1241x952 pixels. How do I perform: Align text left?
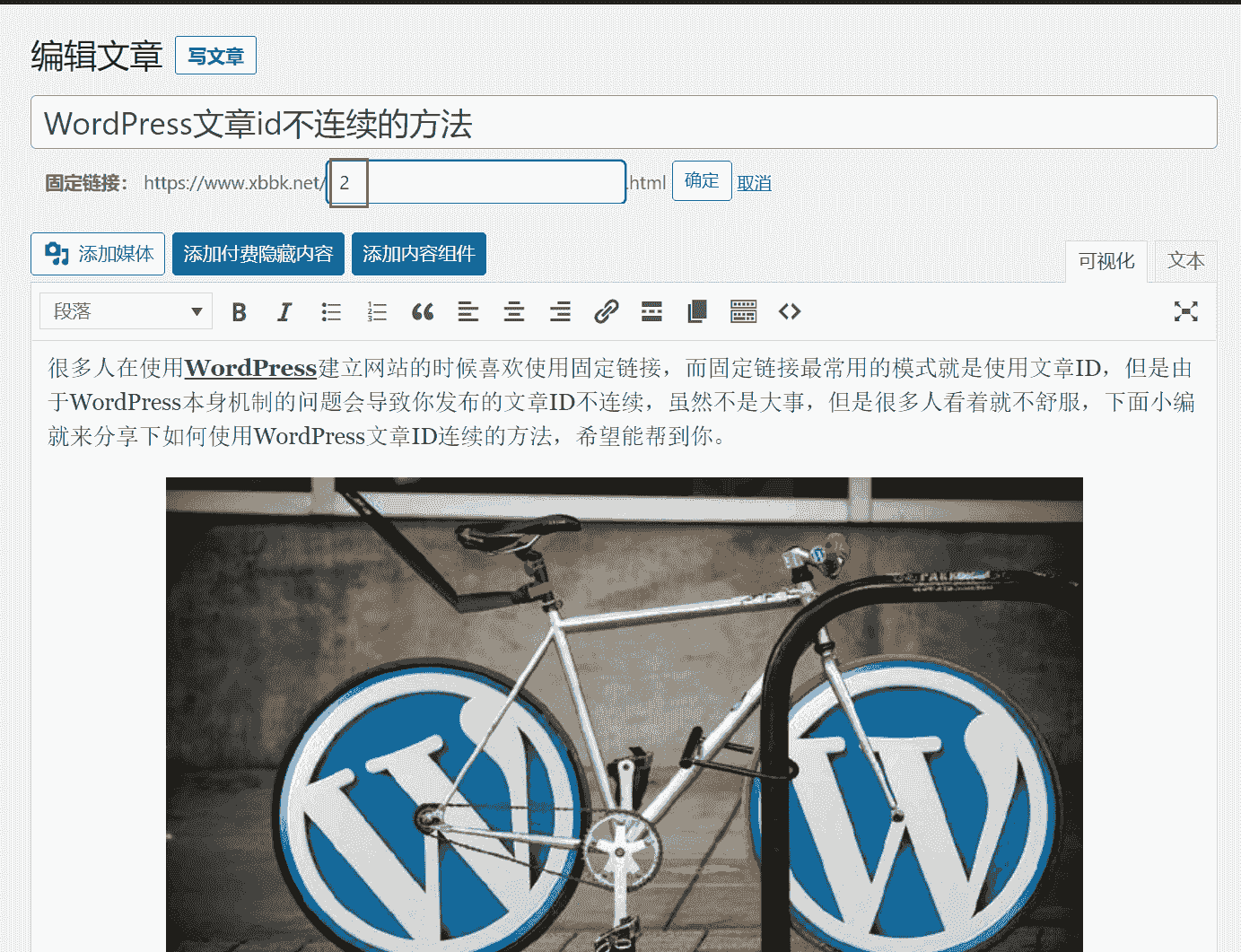[x=468, y=311]
